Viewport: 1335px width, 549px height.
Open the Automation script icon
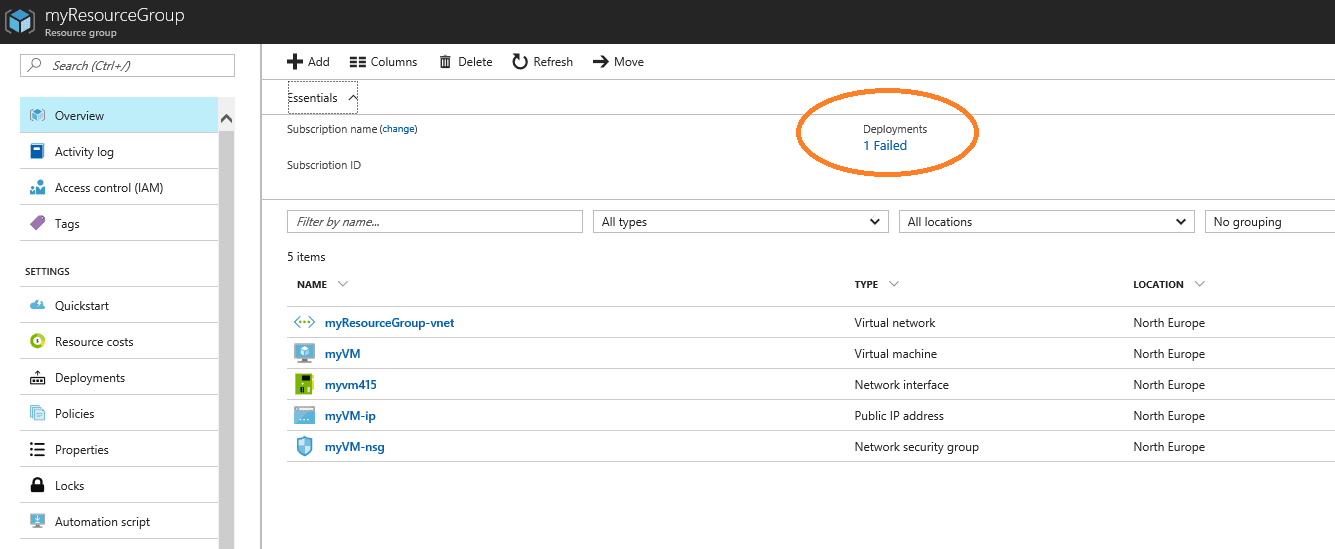pos(38,522)
